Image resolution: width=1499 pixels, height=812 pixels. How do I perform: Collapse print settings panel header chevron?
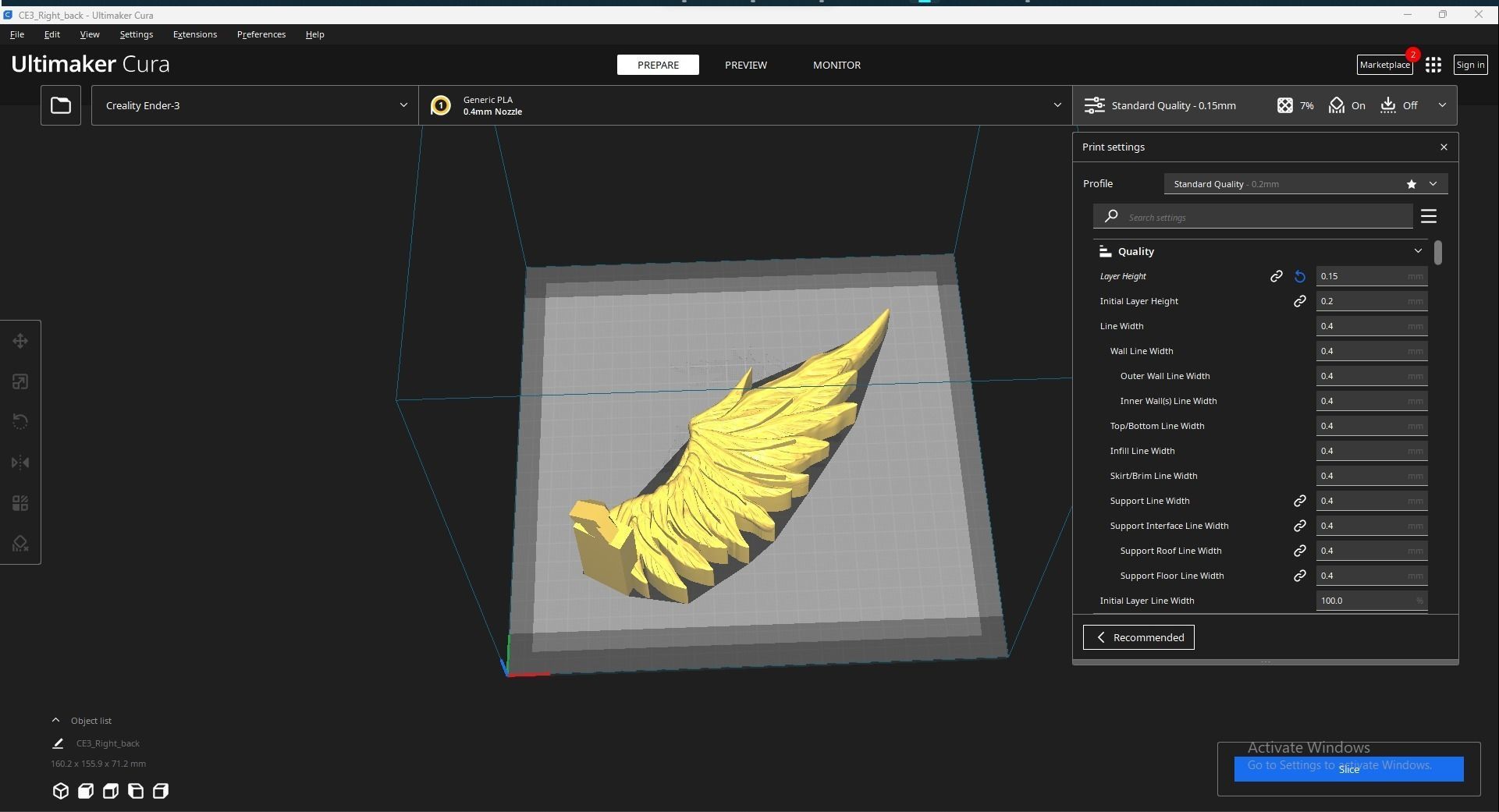1442,105
